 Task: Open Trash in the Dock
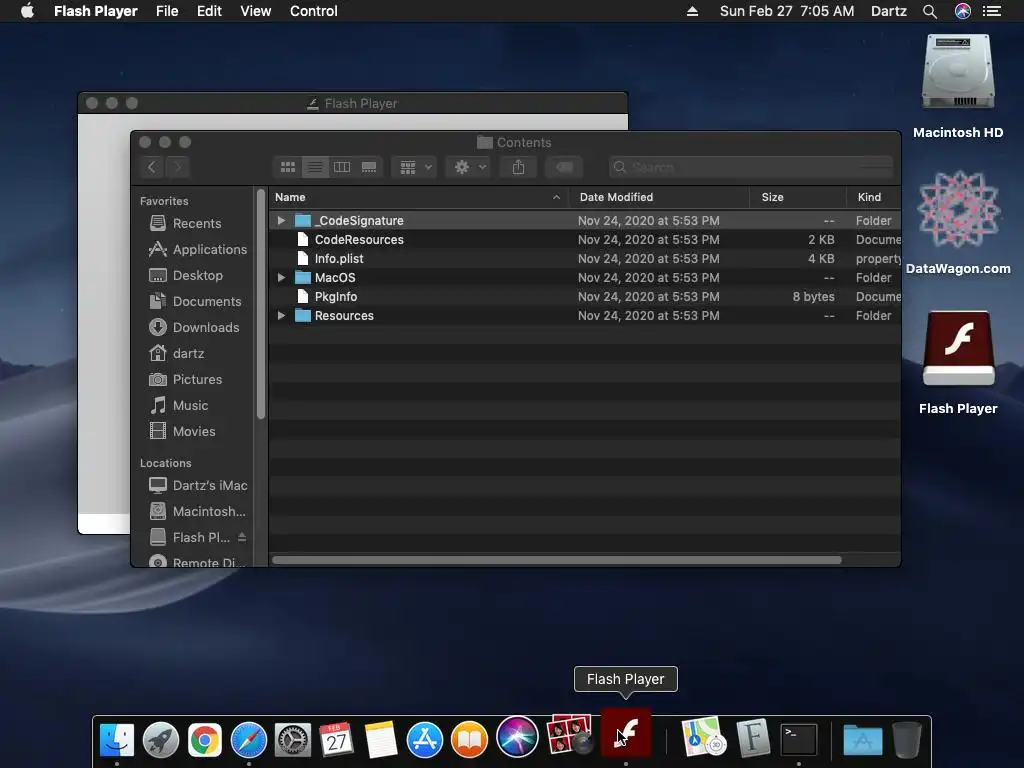(906, 740)
